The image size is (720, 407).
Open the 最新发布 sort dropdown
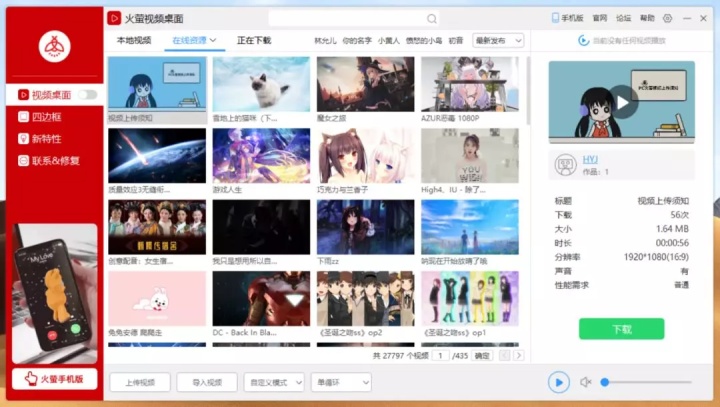coord(498,40)
